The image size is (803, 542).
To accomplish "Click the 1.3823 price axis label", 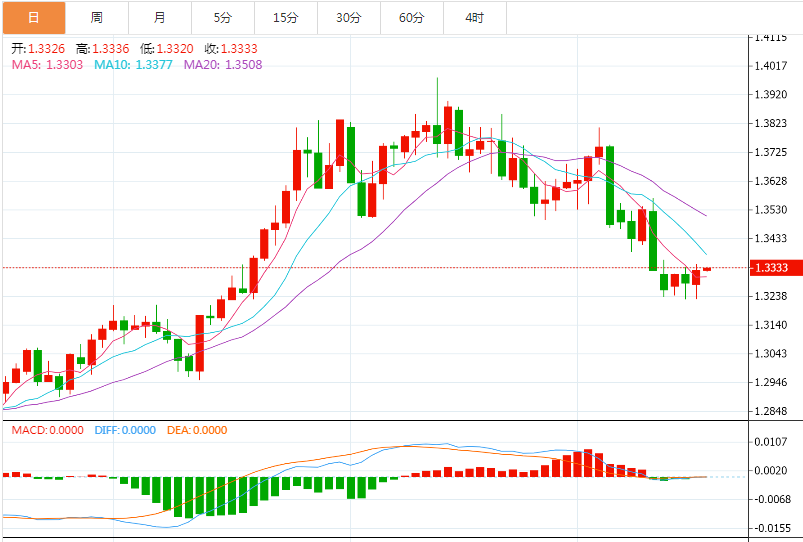I will point(771,123).
